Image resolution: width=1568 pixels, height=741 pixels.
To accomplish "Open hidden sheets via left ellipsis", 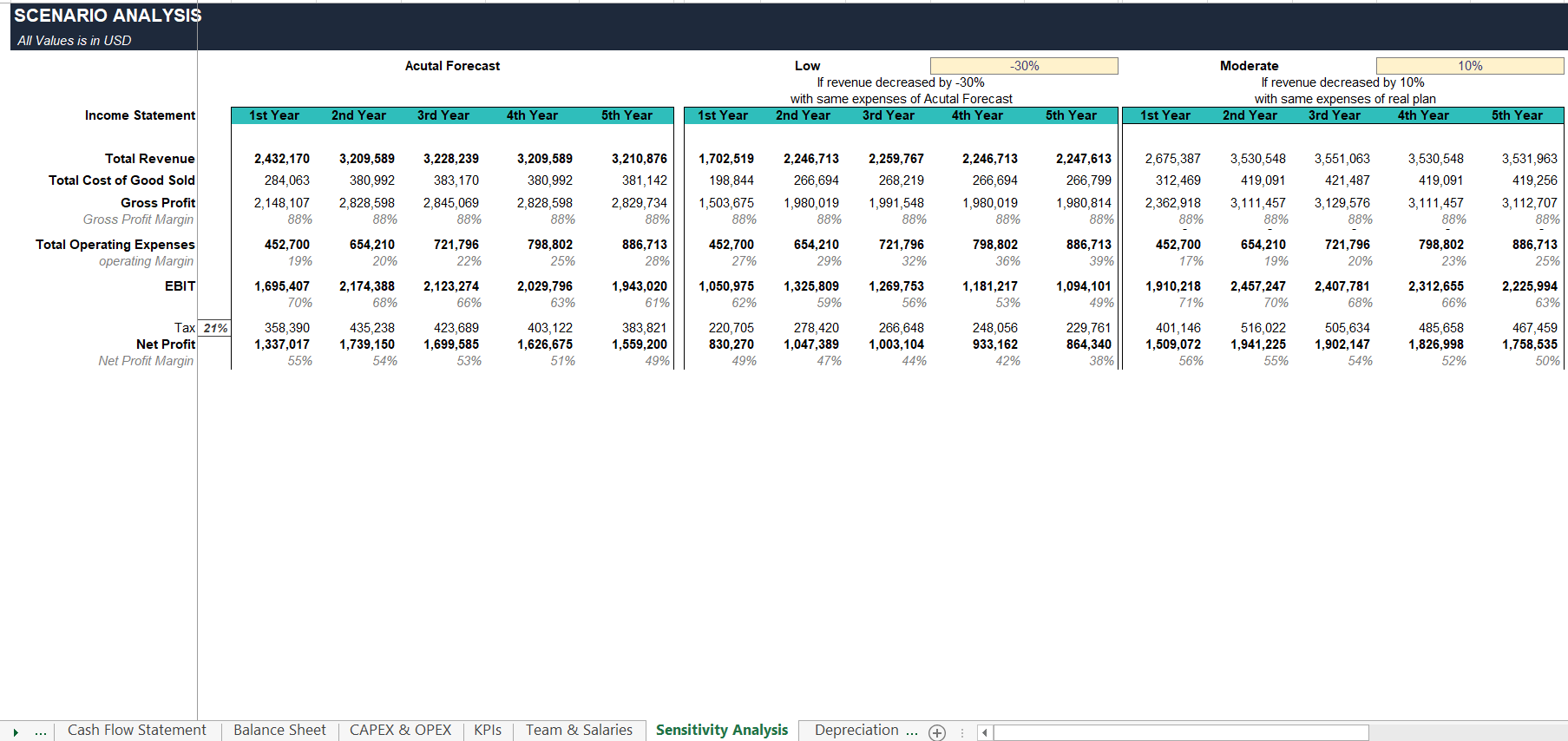I will coord(40,732).
